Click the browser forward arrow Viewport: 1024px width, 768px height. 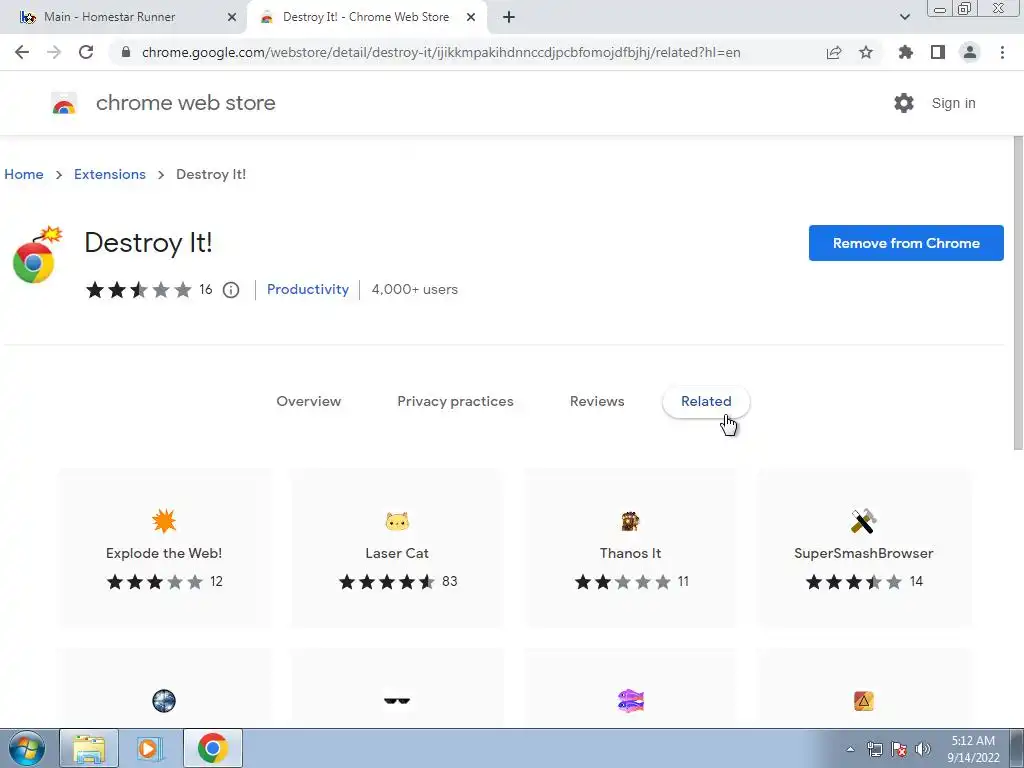[x=54, y=52]
